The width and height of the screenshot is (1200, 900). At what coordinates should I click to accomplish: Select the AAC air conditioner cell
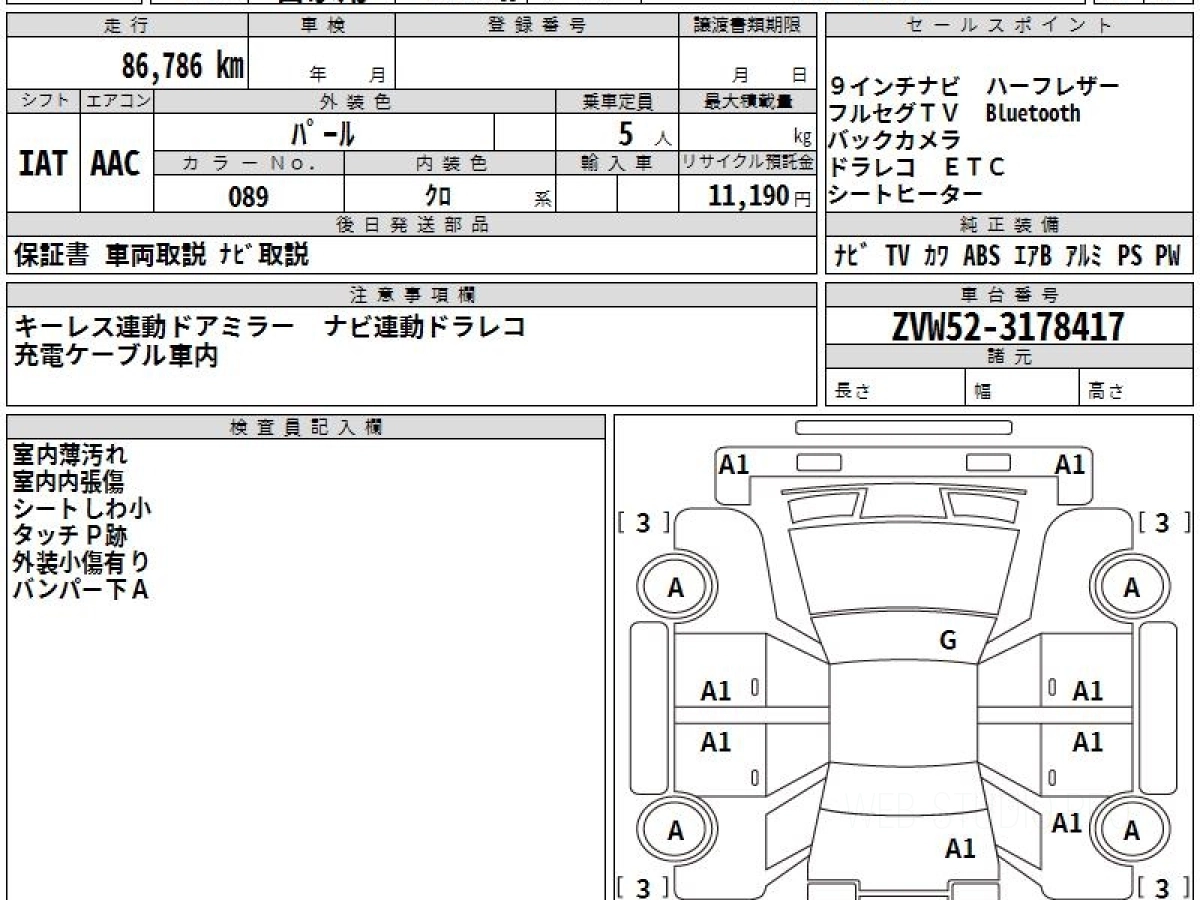tap(116, 164)
